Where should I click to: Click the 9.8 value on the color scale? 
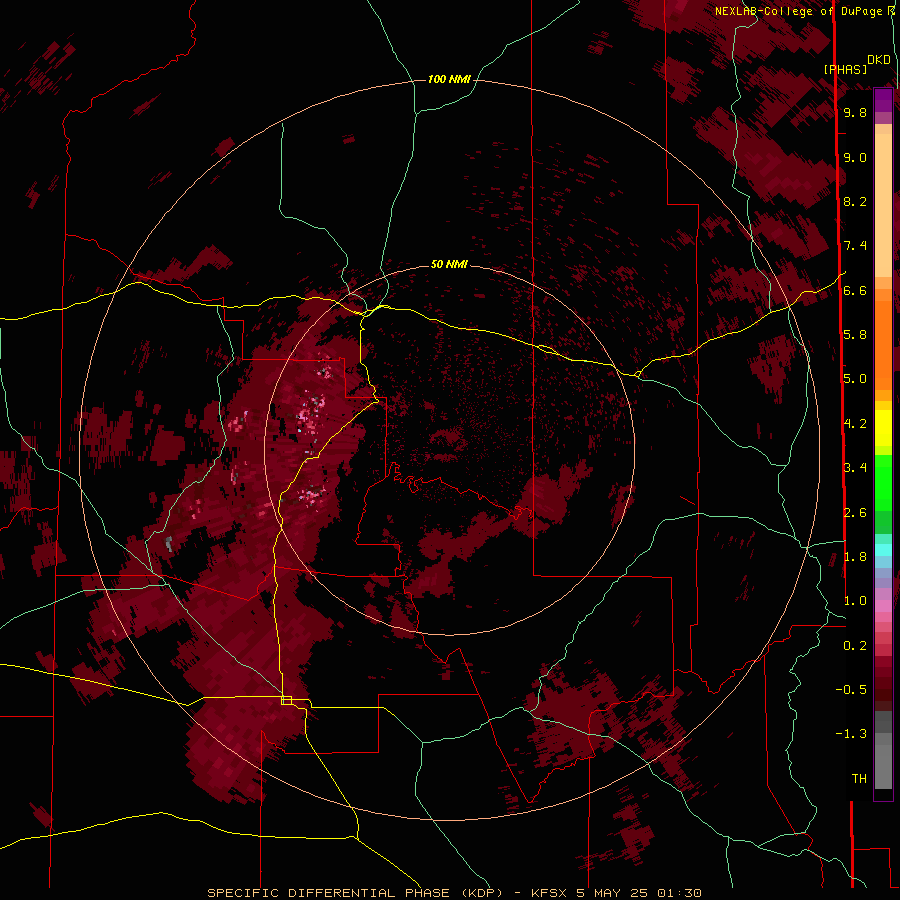[855, 112]
